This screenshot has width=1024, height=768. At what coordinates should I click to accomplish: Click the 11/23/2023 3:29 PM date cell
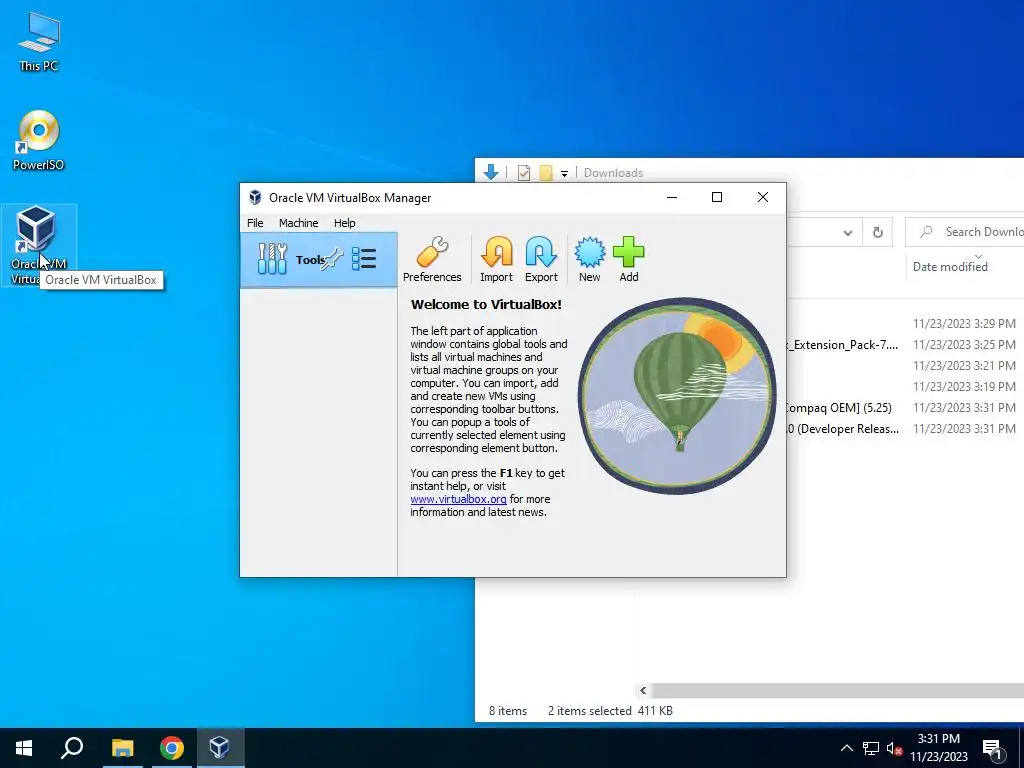point(964,323)
